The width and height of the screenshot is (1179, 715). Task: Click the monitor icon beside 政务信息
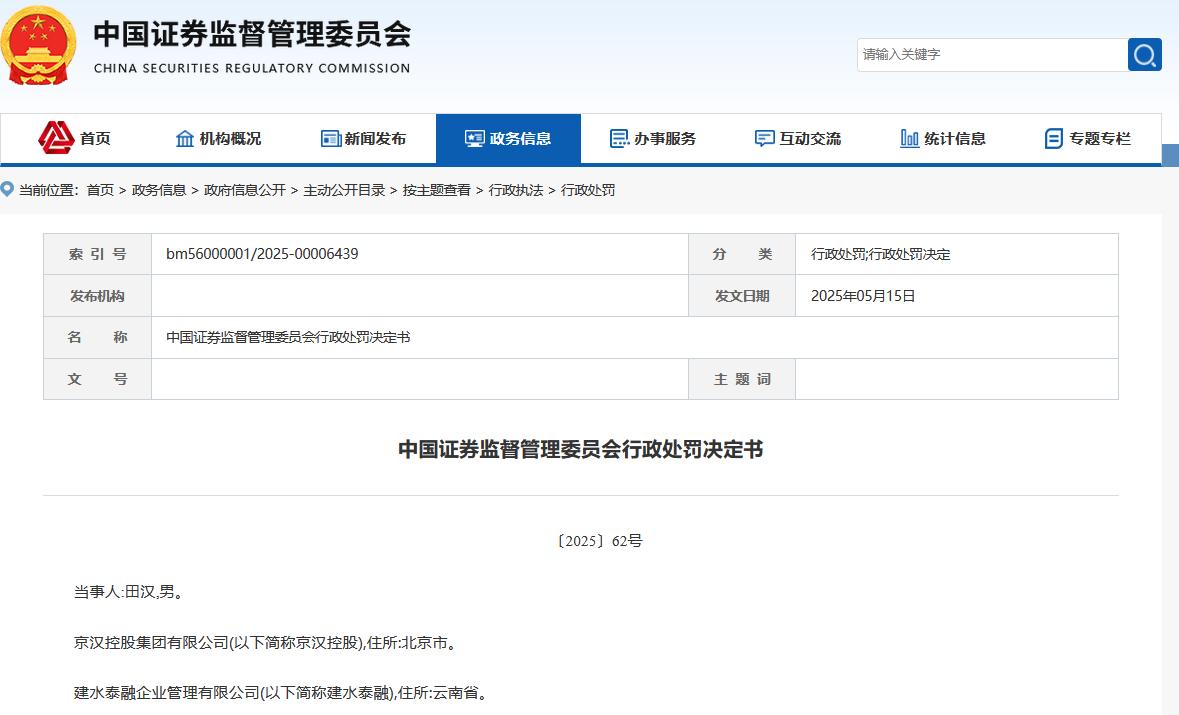coord(474,138)
